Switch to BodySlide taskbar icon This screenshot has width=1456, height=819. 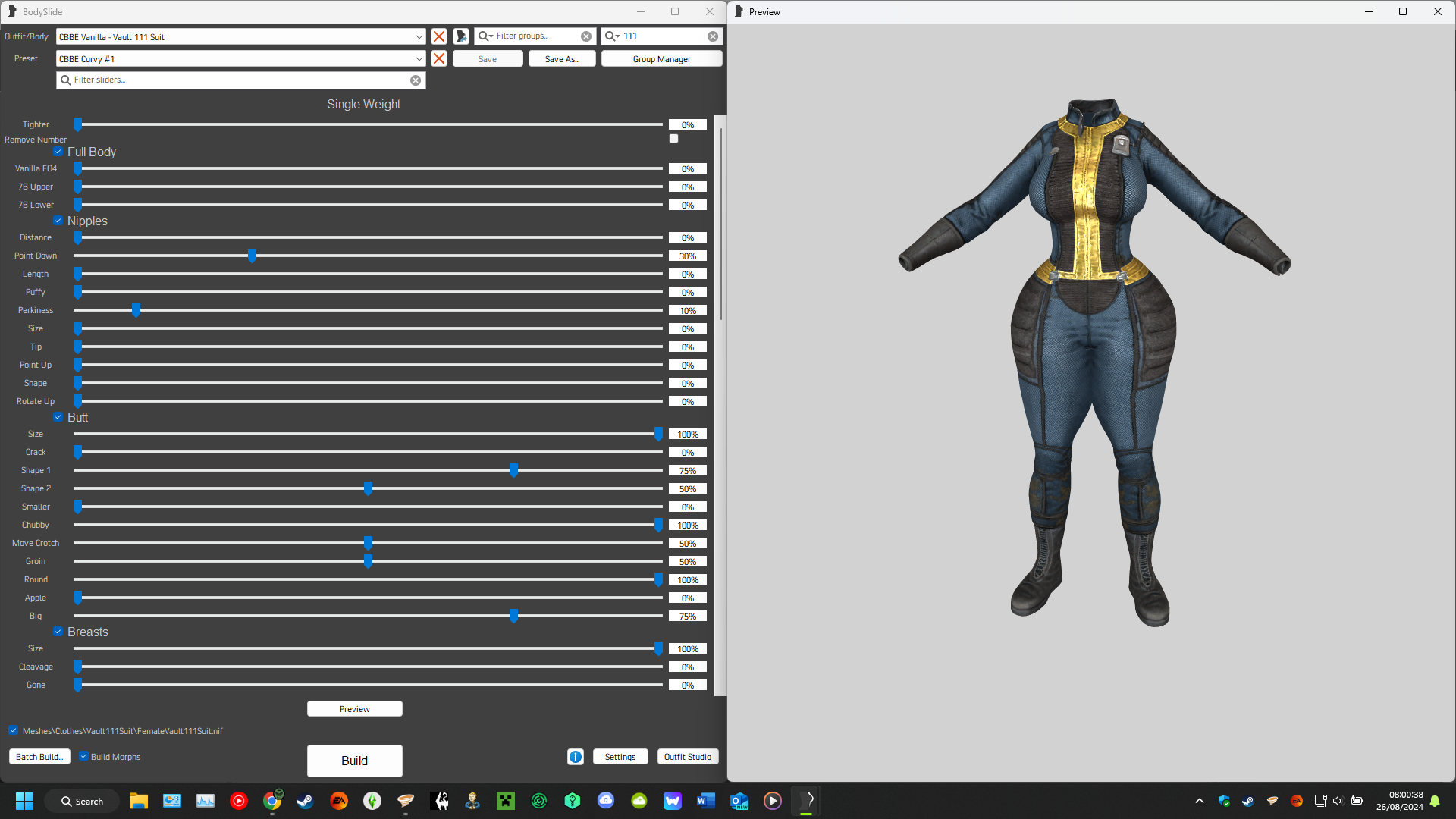[806, 801]
